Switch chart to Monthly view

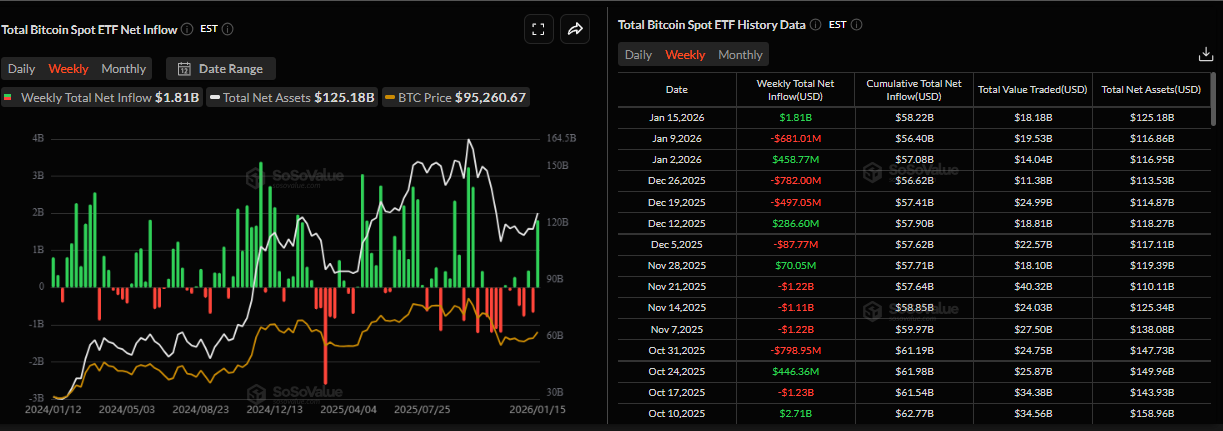pyautogui.click(x=124, y=69)
